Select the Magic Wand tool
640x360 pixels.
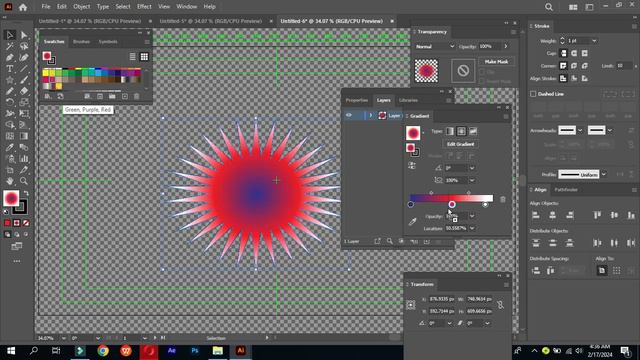click(x=10, y=46)
